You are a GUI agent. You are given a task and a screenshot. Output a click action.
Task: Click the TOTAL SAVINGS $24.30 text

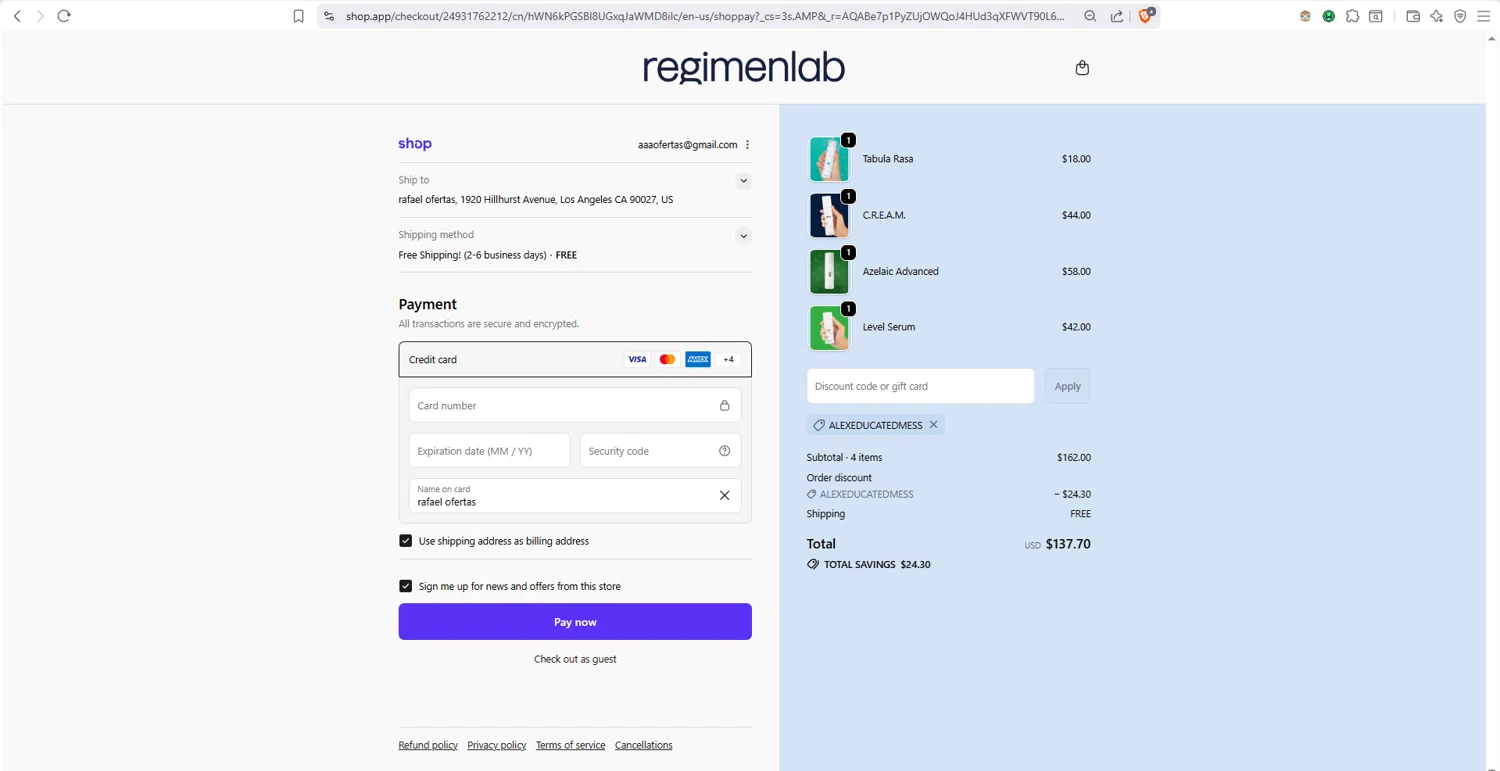tap(877, 565)
